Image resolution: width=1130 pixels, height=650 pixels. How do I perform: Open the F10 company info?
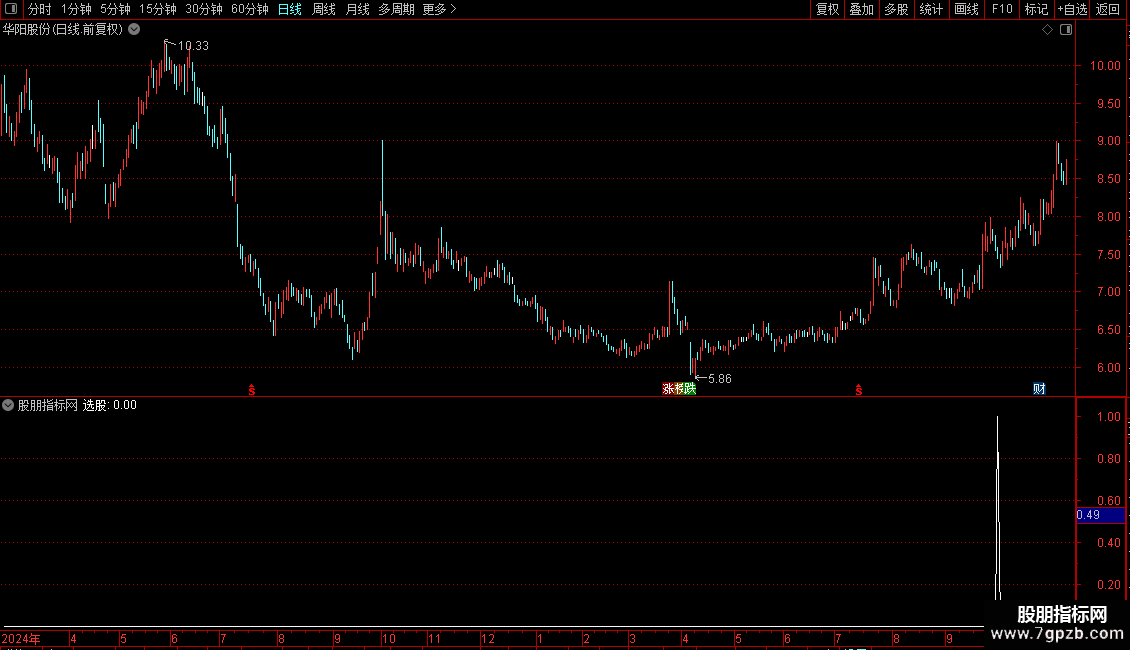(x=1002, y=9)
